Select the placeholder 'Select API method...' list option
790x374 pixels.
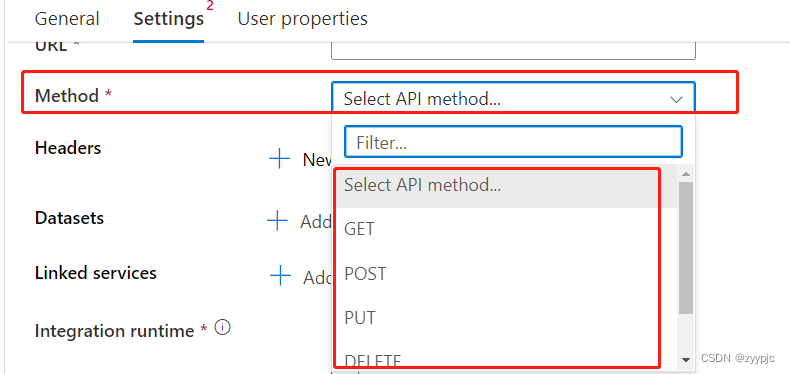pos(506,185)
